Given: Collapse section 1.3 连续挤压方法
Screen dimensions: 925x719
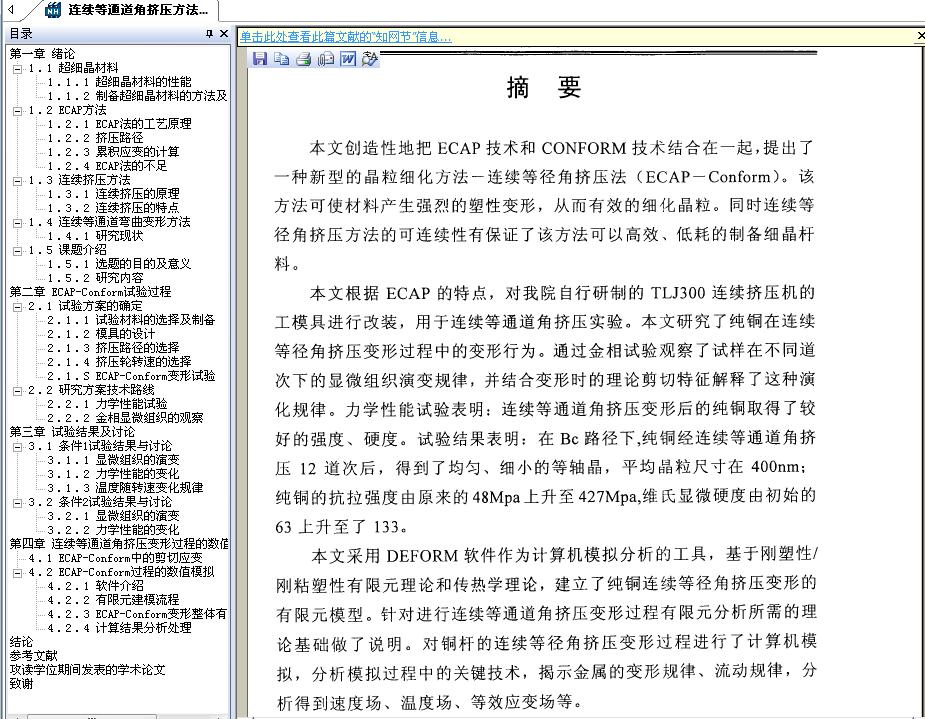Looking at the screenshot, I should pos(17,180).
